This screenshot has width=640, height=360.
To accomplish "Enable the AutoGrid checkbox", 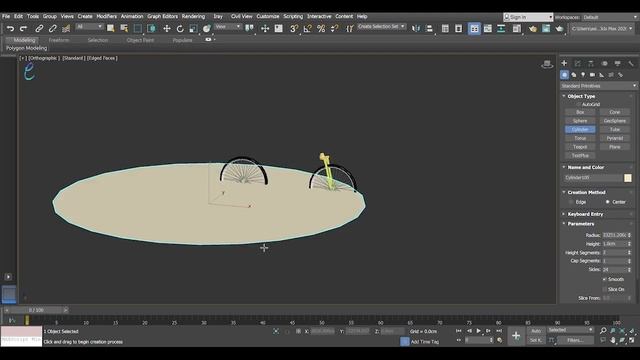I will pos(578,104).
